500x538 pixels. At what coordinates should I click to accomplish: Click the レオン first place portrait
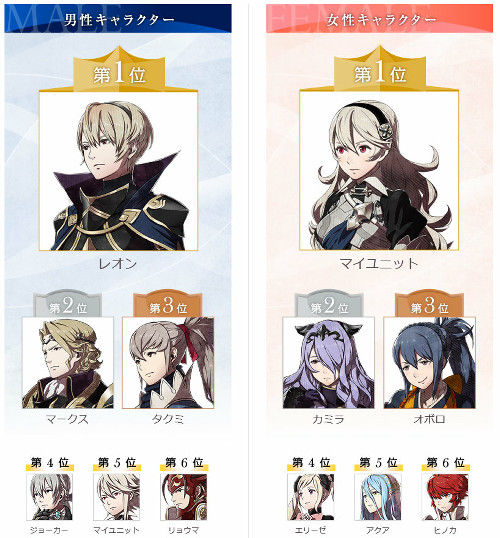(x=118, y=171)
